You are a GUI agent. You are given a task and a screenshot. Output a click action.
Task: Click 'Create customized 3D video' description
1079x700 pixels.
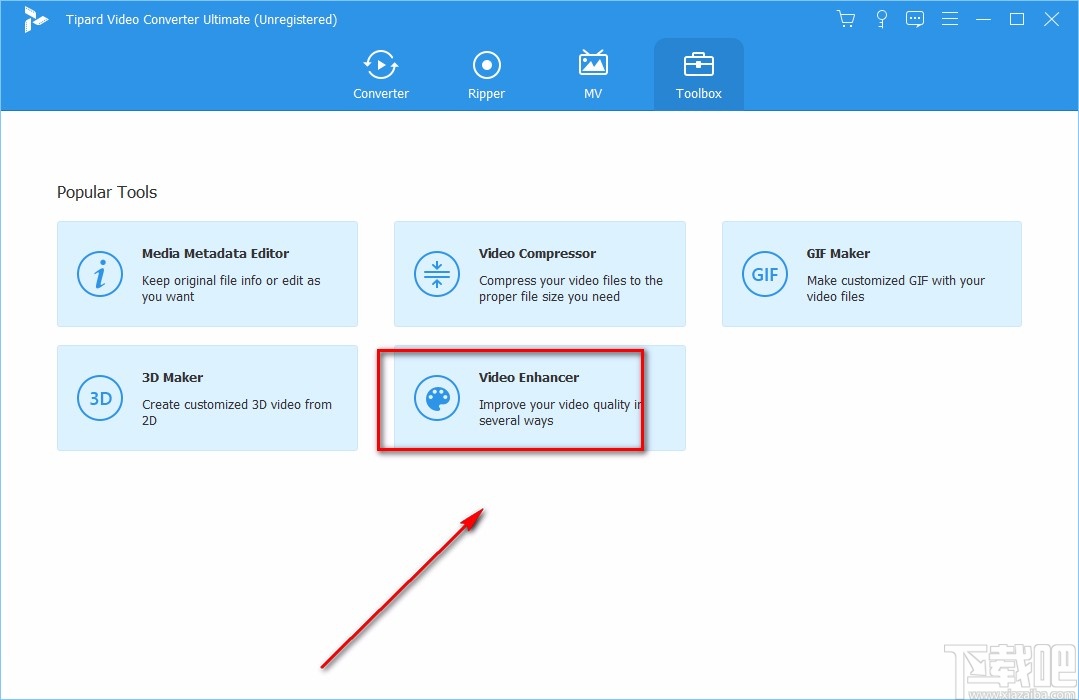pyautogui.click(x=237, y=412)
